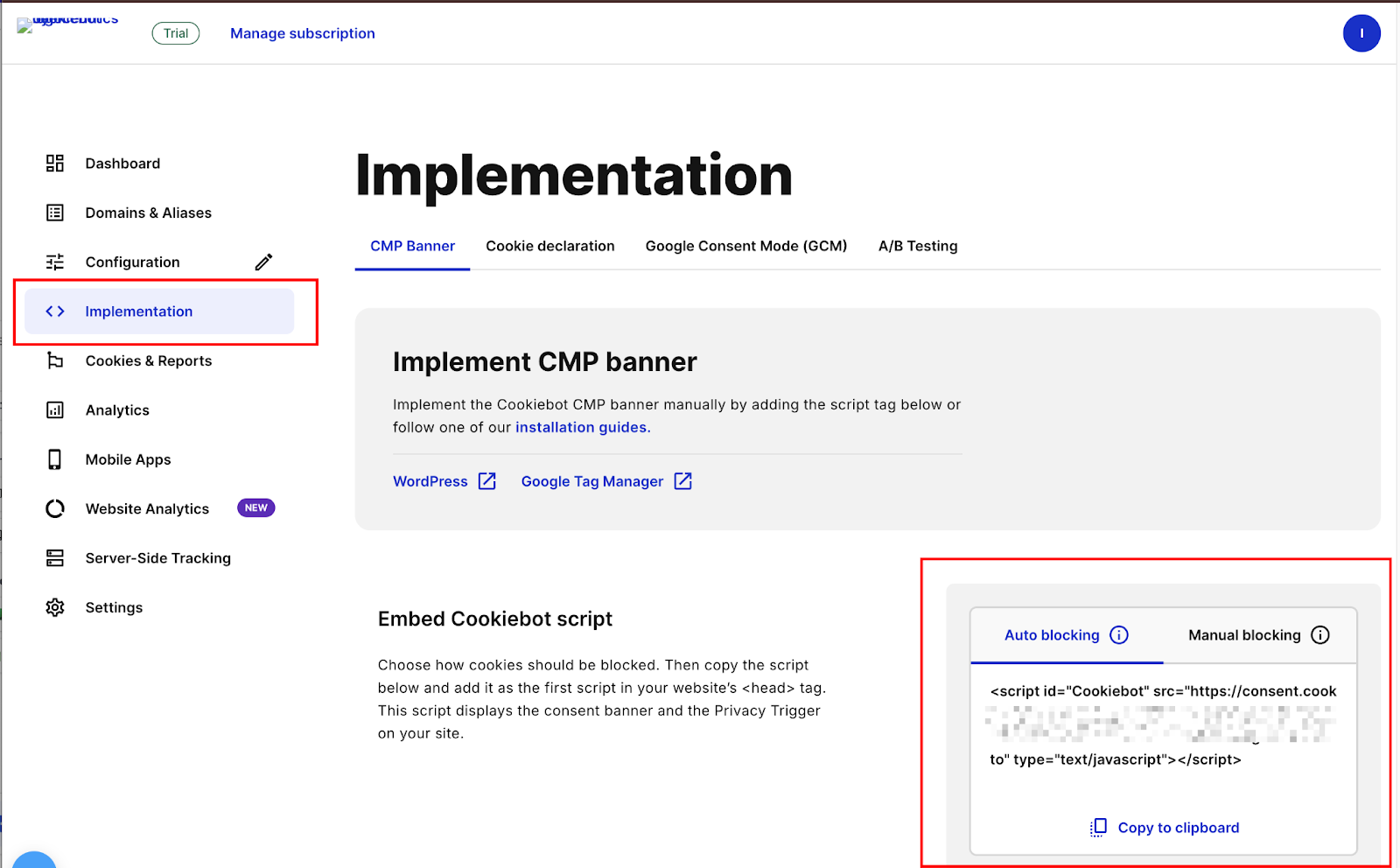Click the Cookies & Reports flag icon
The image size is (1400, 868).
point(55,360)
